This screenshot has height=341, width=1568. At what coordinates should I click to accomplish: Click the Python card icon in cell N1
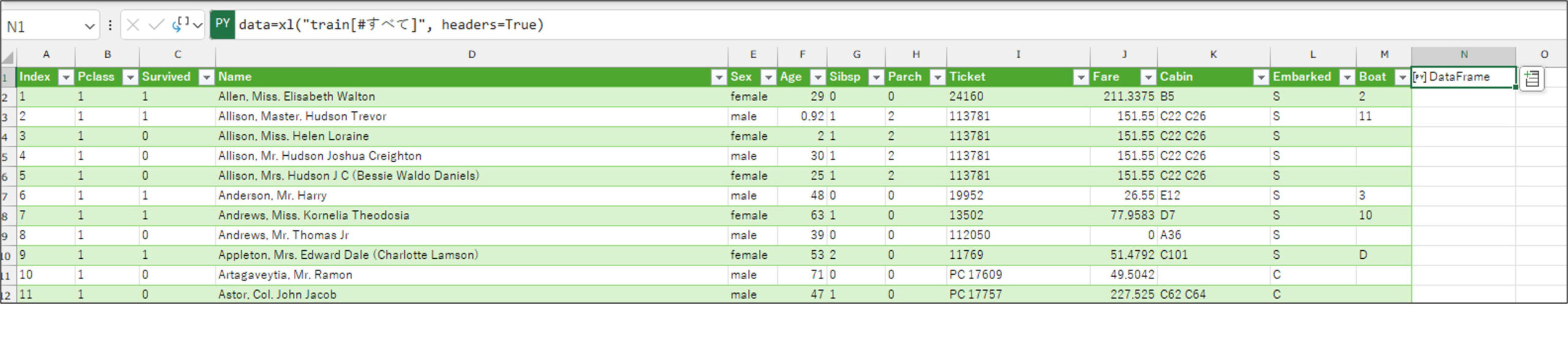[x=1420, y=77]
